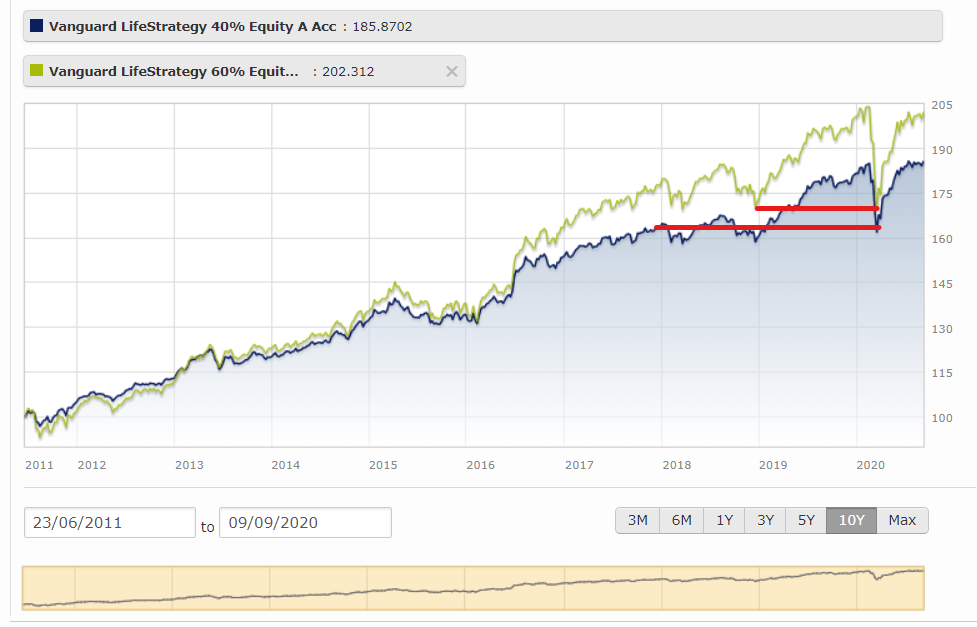Viewport: 977px width, 627px height.
Task: Click the 2012 x-axis label
Action: [x=92, y=465]
